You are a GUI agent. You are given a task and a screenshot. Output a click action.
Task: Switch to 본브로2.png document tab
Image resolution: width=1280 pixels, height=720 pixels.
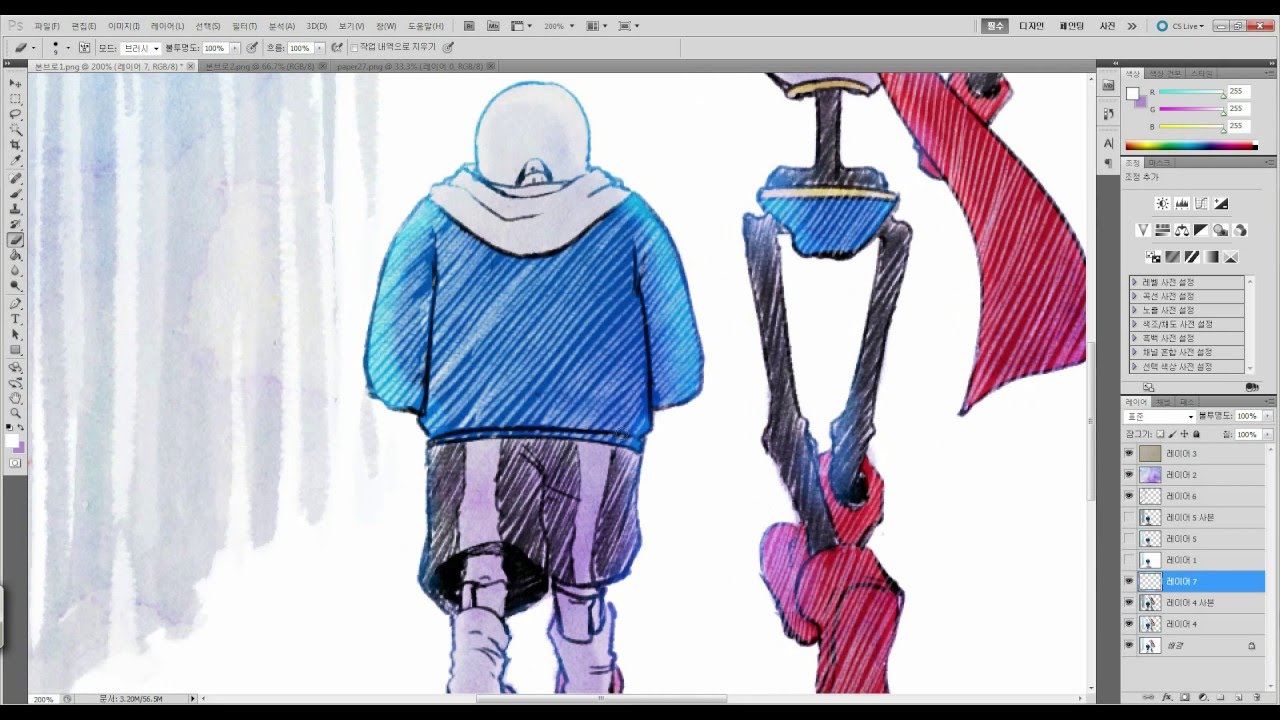pyautogui.click(x=262, y=66)
